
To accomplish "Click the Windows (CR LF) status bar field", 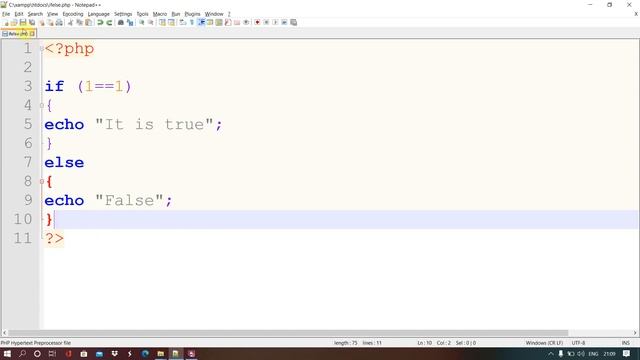I will 544,343.
